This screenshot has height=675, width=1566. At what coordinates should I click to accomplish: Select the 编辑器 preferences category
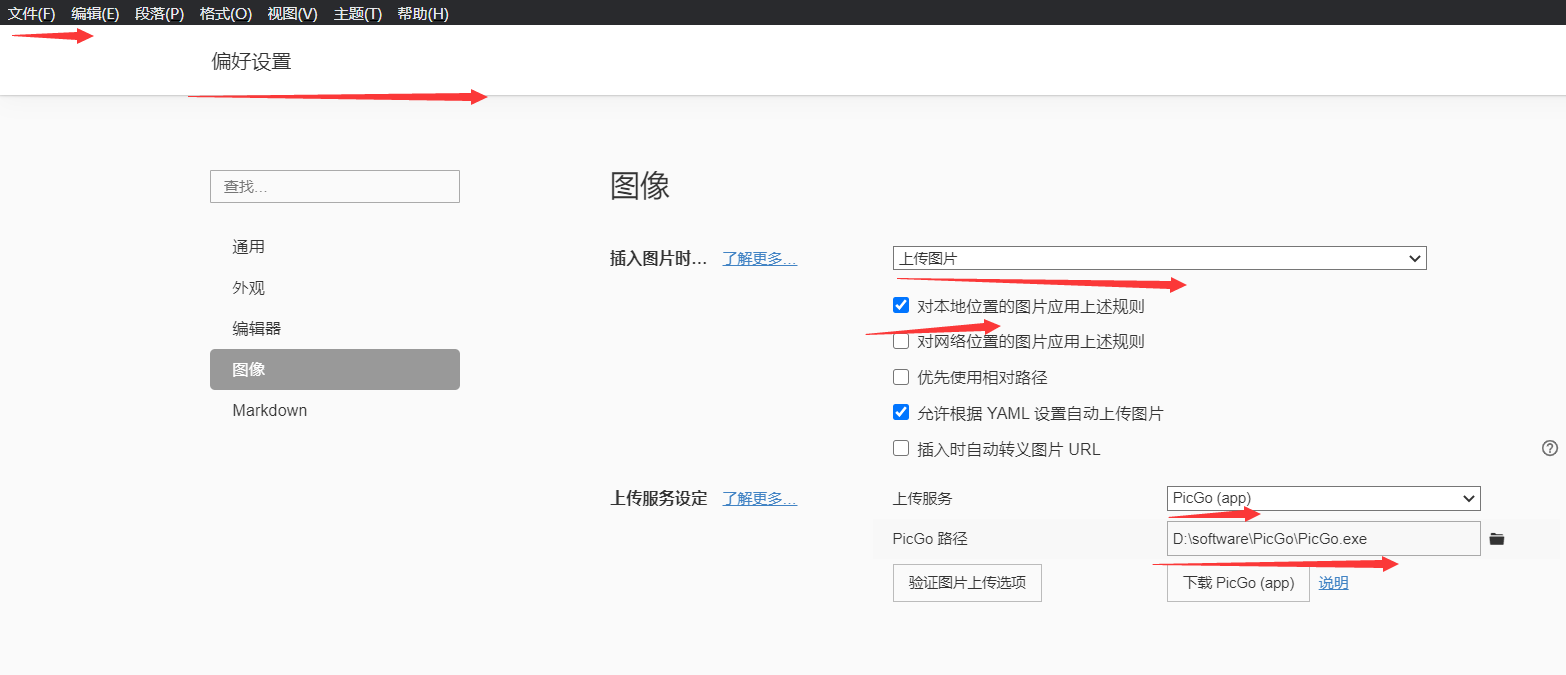point(335,329)
